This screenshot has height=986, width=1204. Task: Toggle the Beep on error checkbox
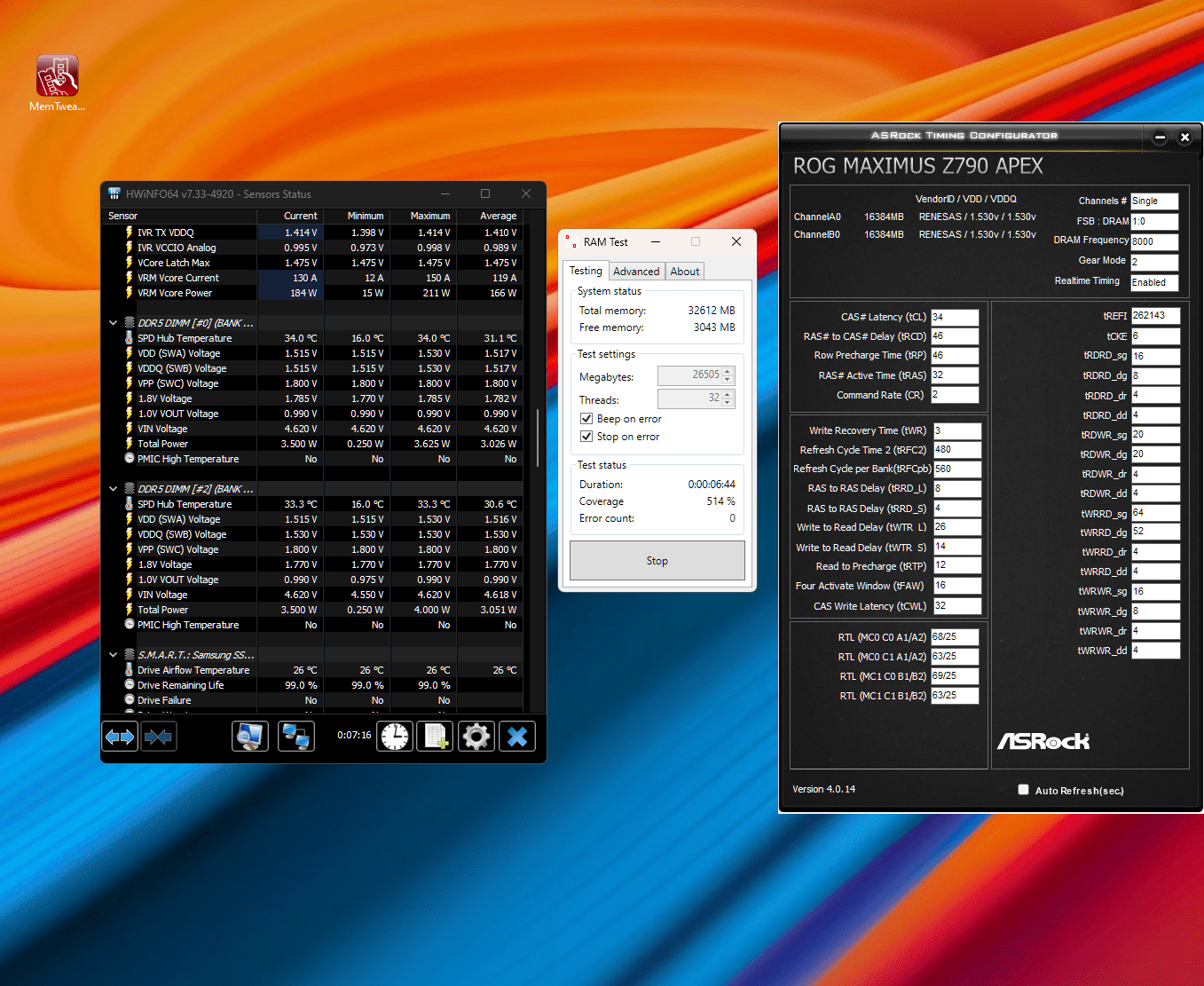(x=586, y=419)
